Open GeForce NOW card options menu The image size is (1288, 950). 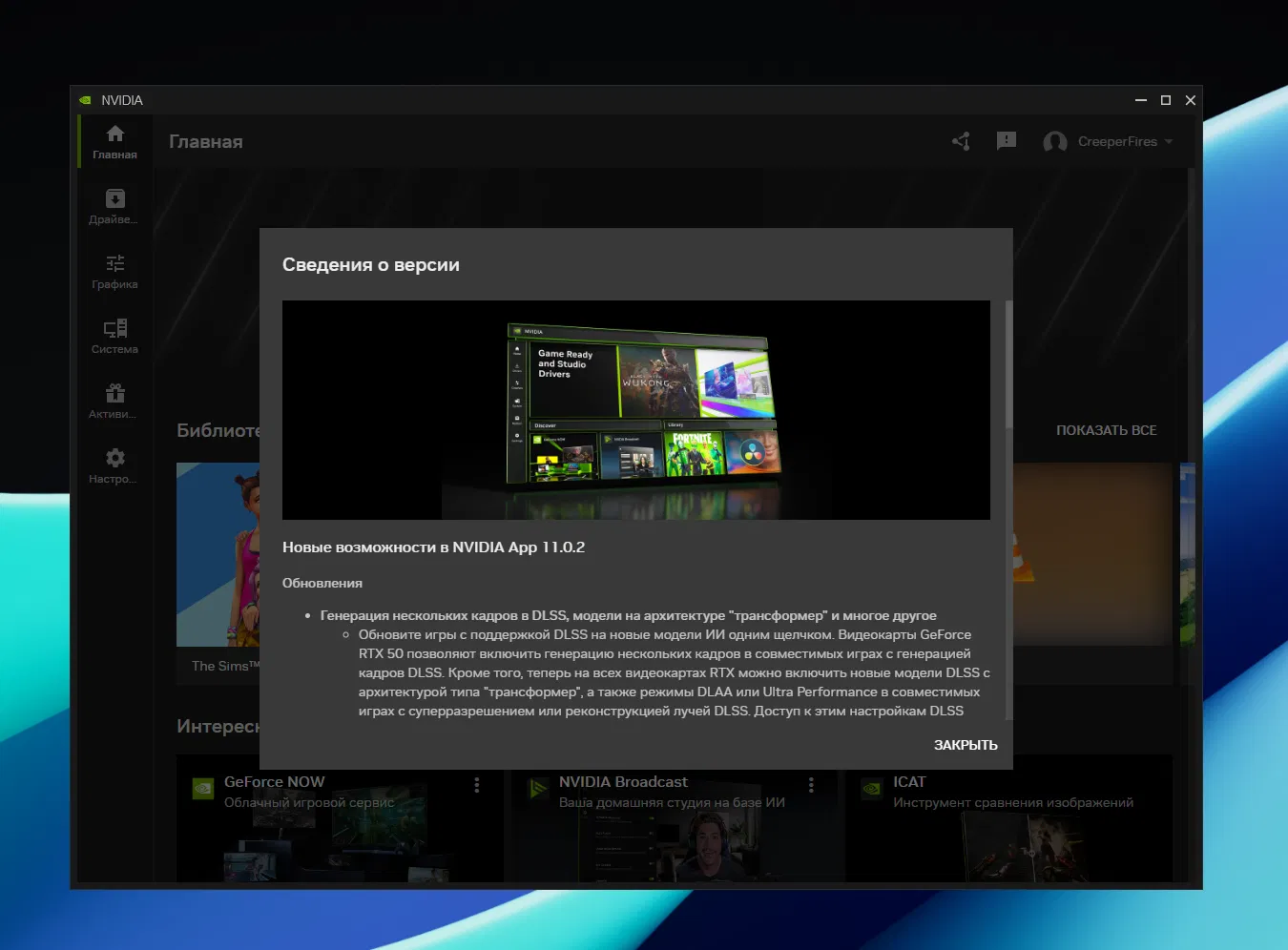point(477,784)
